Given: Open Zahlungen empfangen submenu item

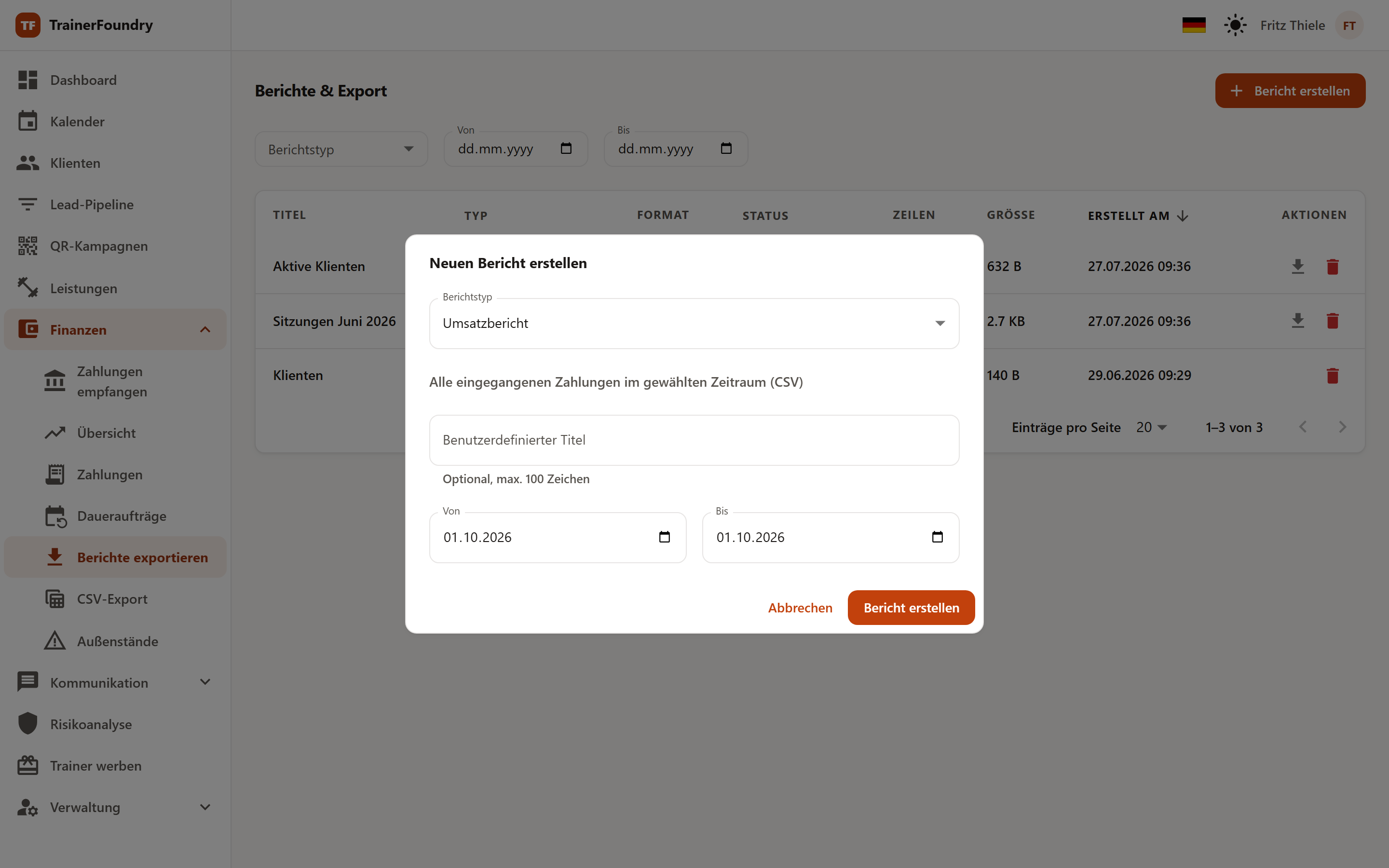Looking at the screenshot, I should click(x=115, y=381).
